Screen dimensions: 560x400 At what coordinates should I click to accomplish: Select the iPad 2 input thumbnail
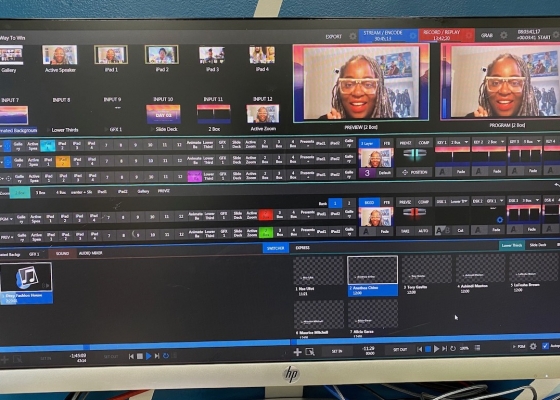pos(162,55)
